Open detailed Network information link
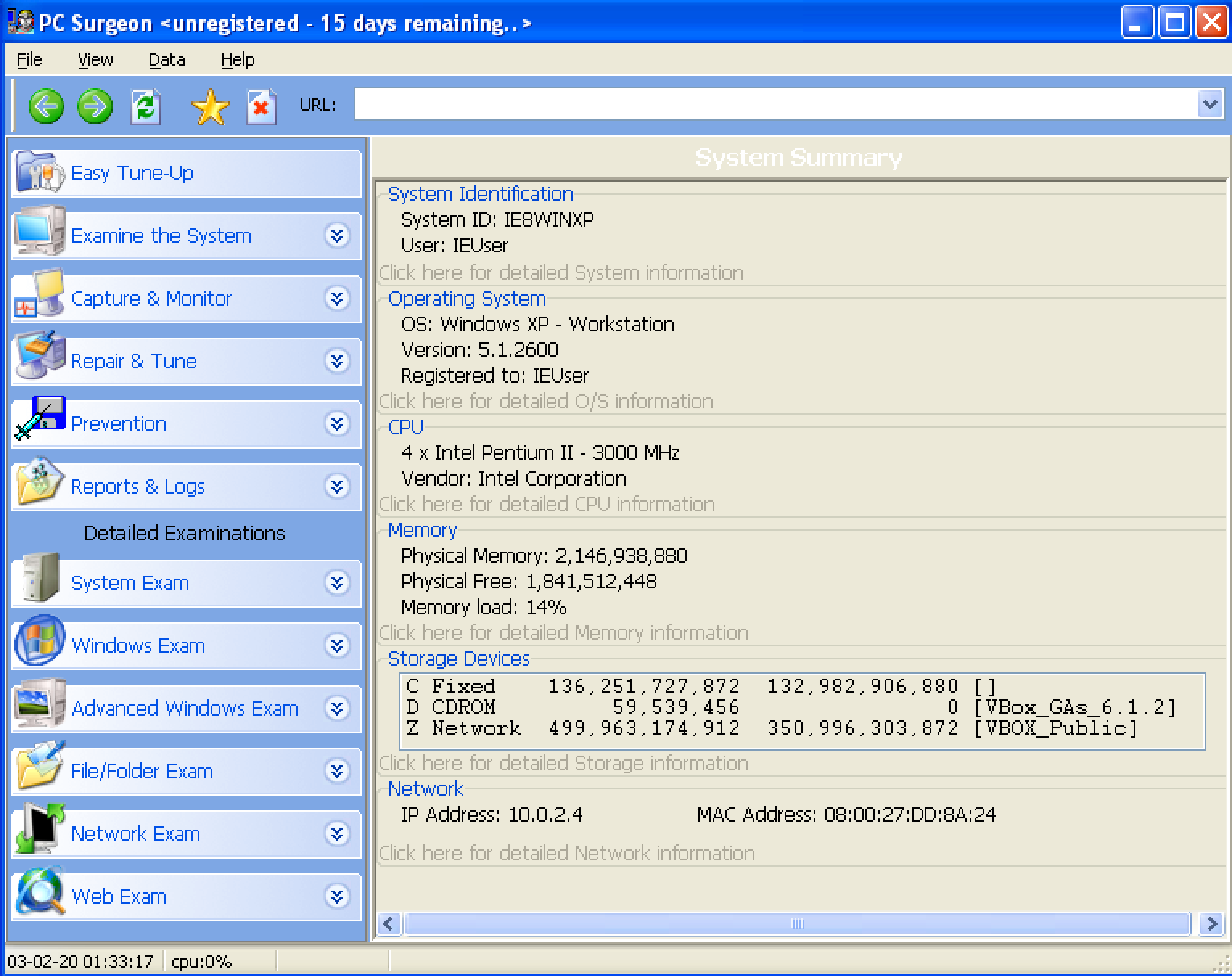Image resolution: width=1232 pixels, height=976 pixels. pyautogui.click(x=567, y=853)
